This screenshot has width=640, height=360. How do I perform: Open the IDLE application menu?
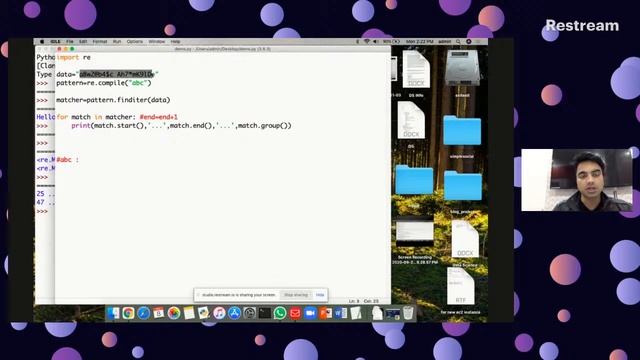click(x=55, y=42)
